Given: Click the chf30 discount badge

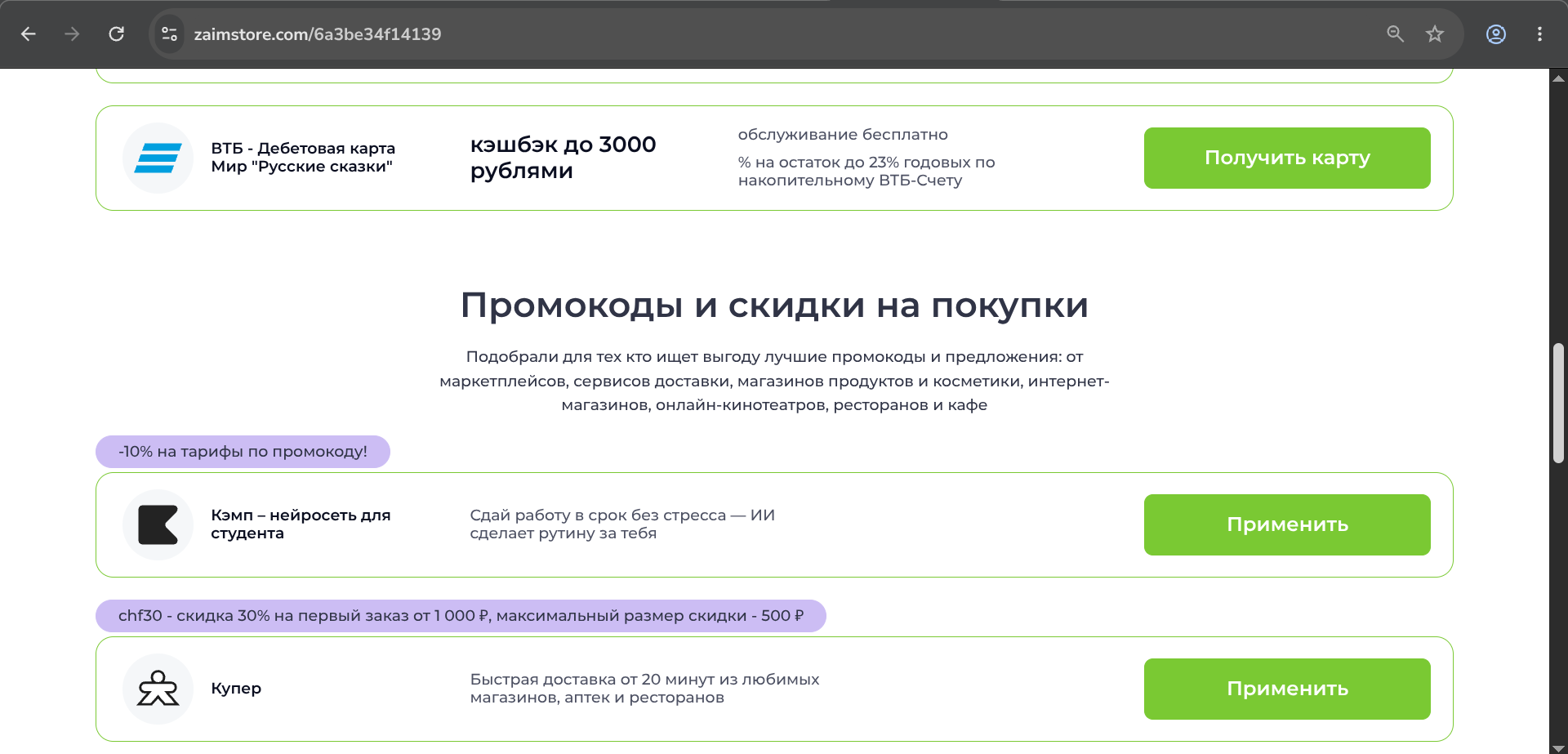Looking at the screenshot, I should coord(461,616).
